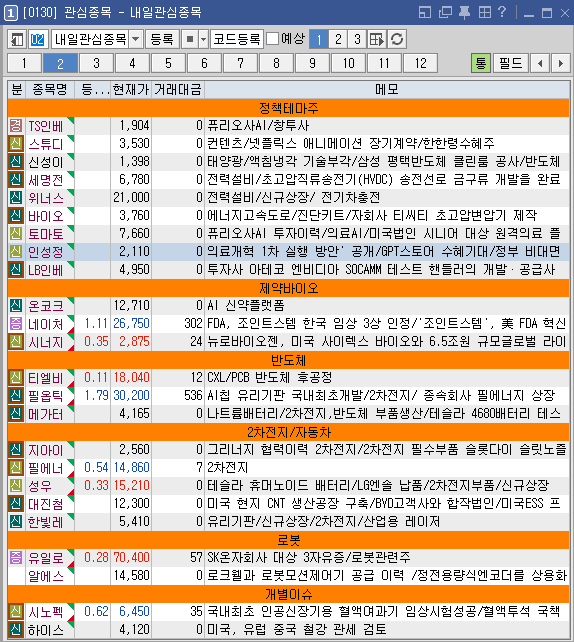
Task: Click the 신 badge icon next to 시너지
Action: (16, 341)
